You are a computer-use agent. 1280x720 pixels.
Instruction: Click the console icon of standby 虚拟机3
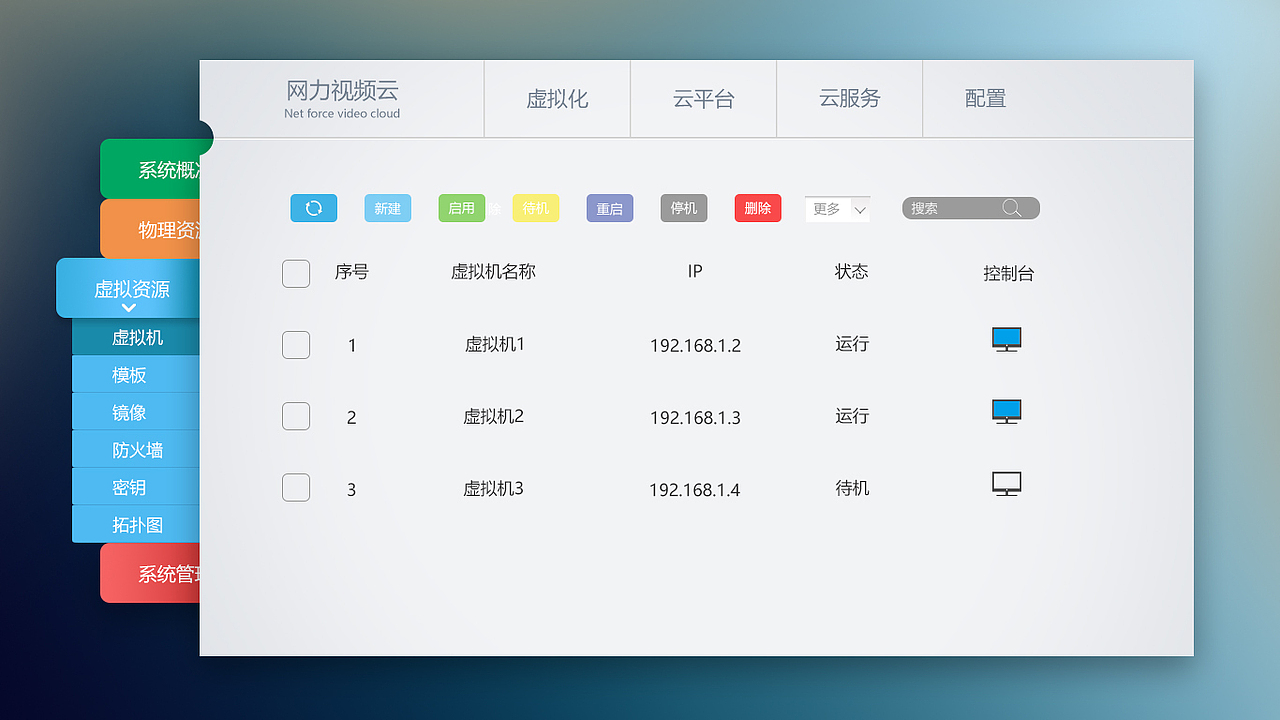[1006, 483]
